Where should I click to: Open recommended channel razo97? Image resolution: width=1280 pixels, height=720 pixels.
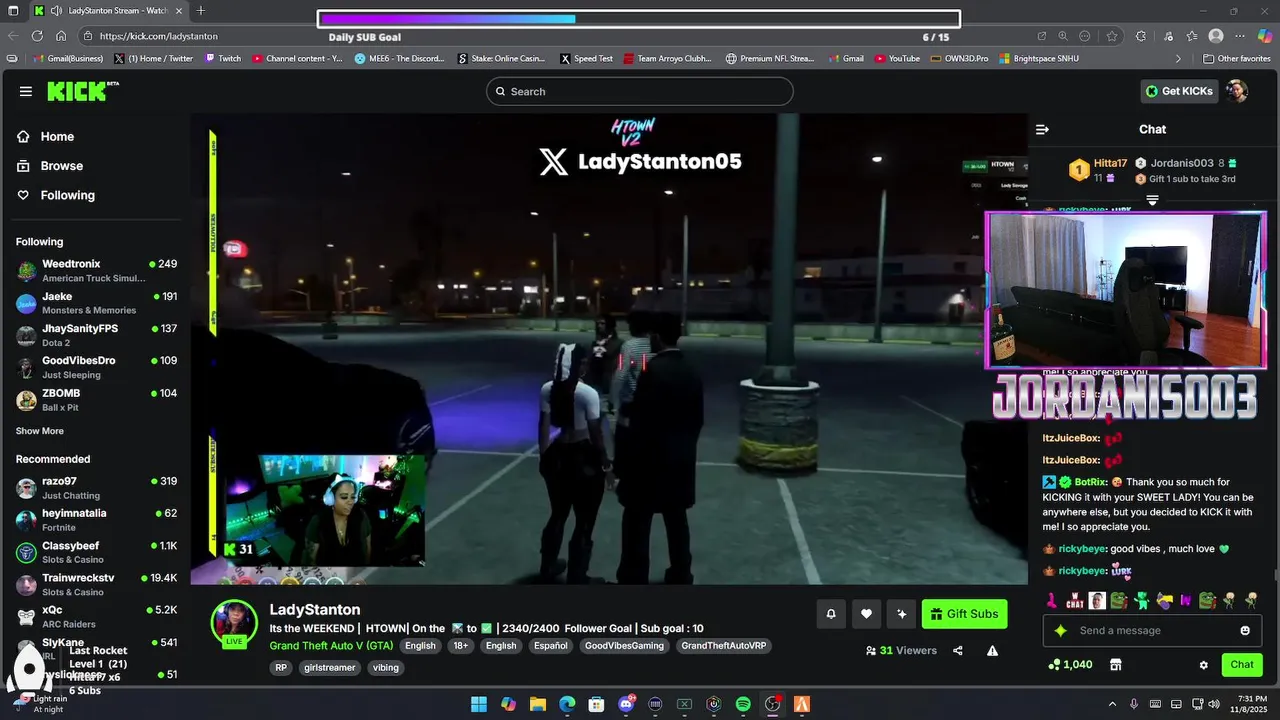96,488
